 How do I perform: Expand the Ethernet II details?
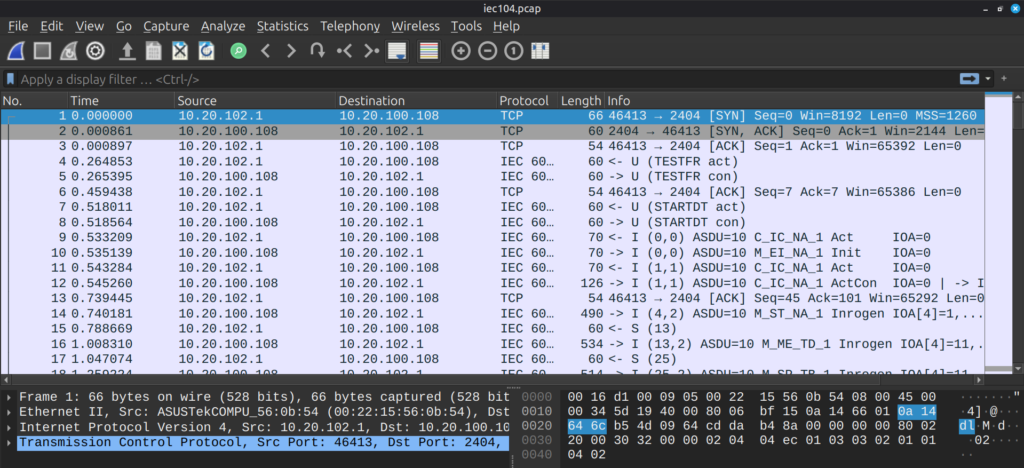tap(8, 412)
